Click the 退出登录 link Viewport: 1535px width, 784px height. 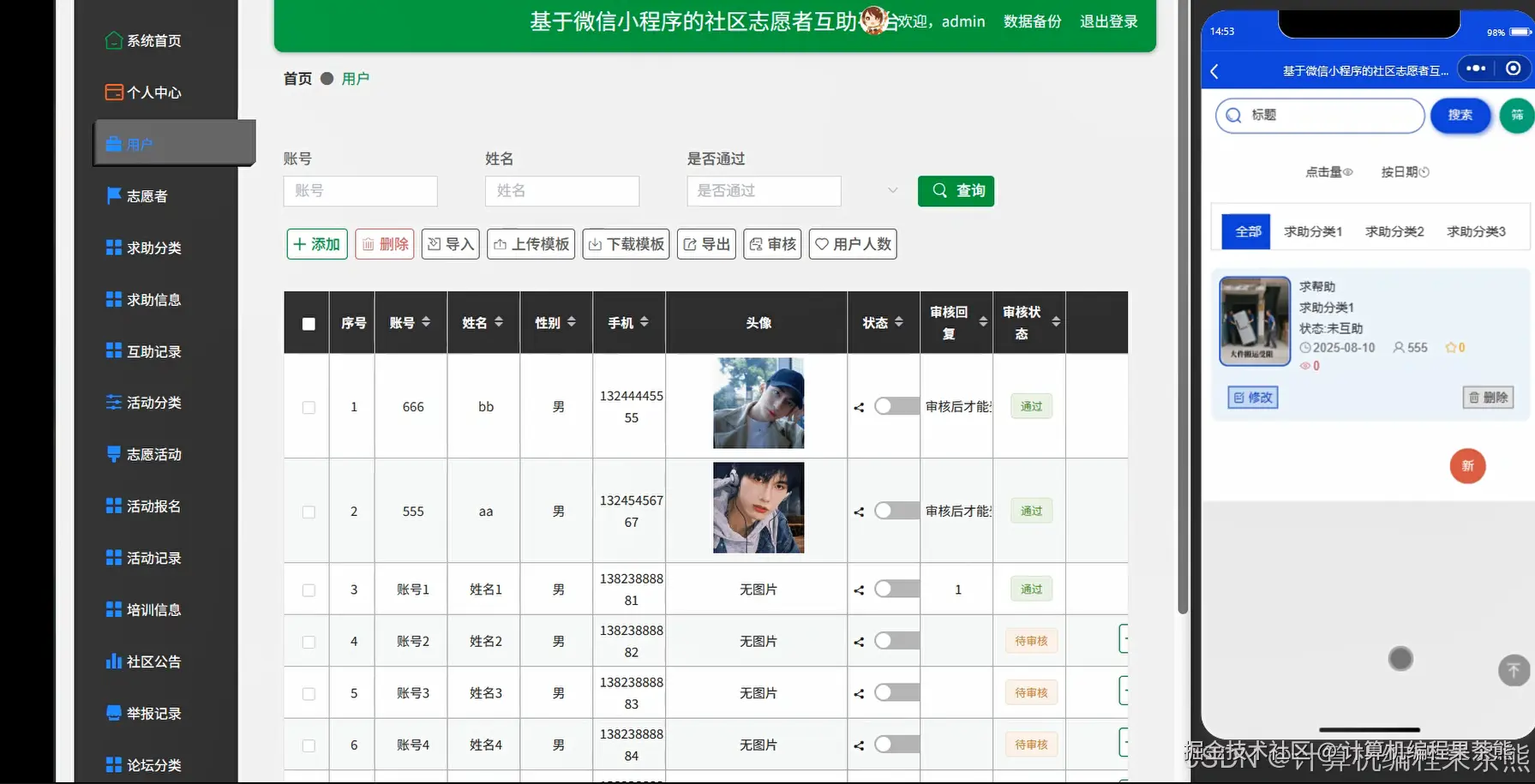click(1107, 21)
